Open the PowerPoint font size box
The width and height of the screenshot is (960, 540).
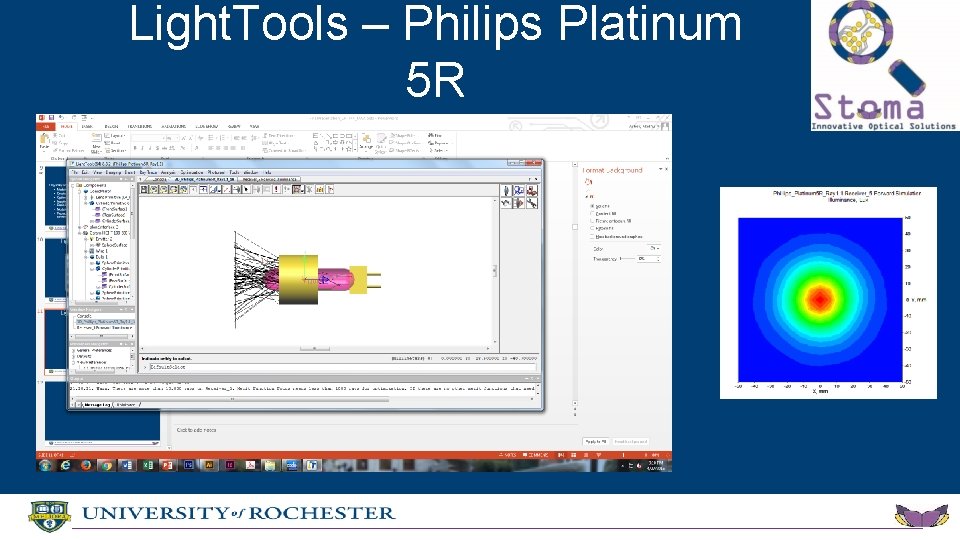pyautogui.click(x=173, y=138)
